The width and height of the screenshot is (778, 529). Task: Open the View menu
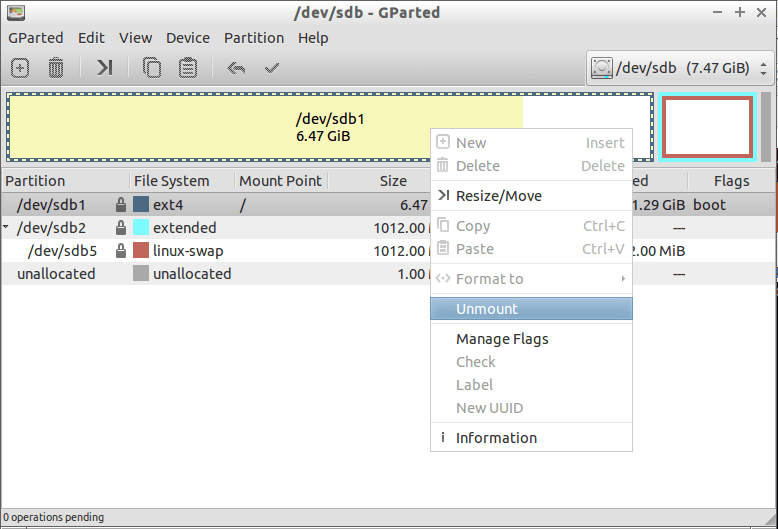point(135,38)
